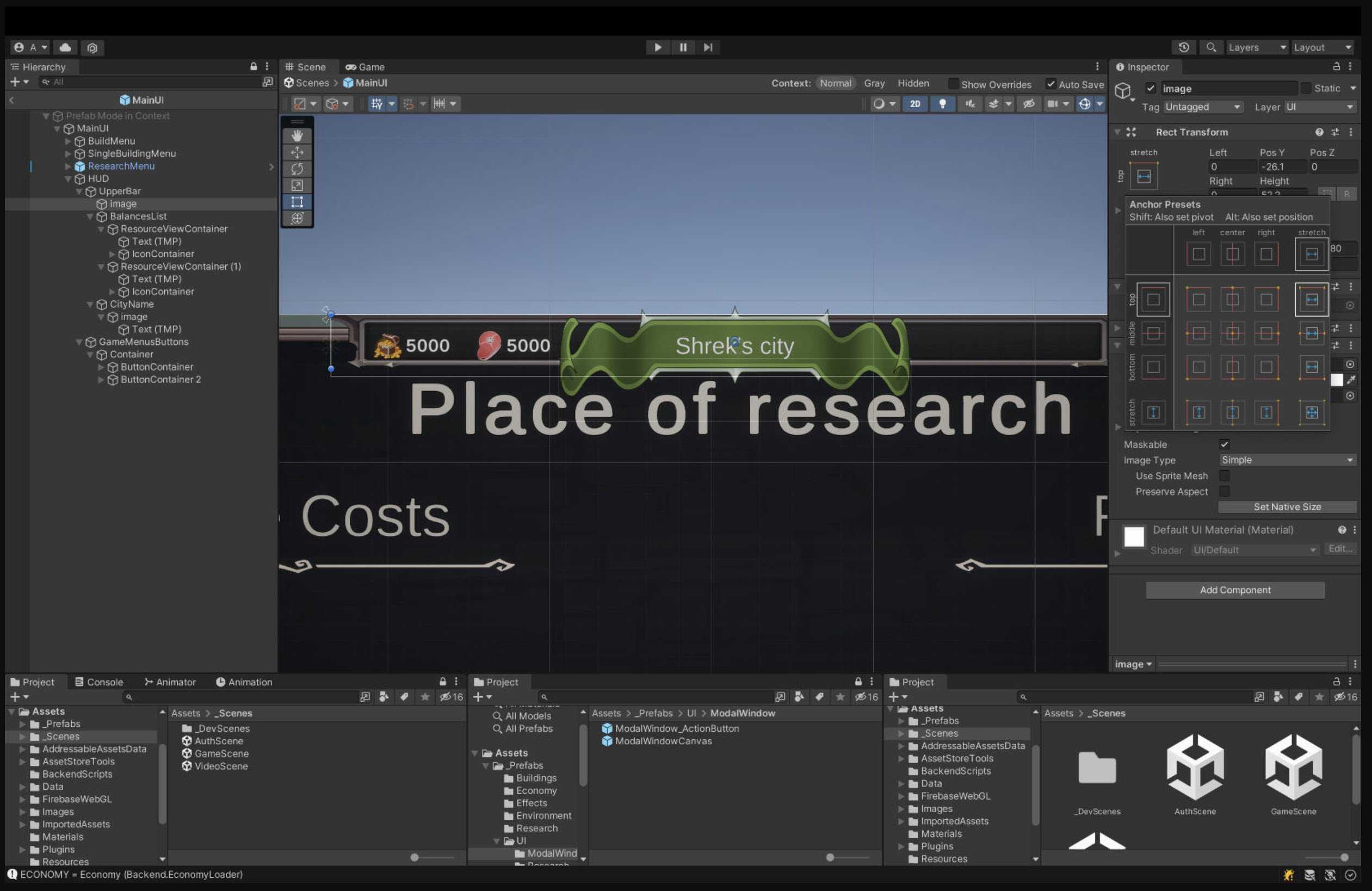Set context to Hidden
The height and width of the screenshot is (891, 1372).
[913, 84]
